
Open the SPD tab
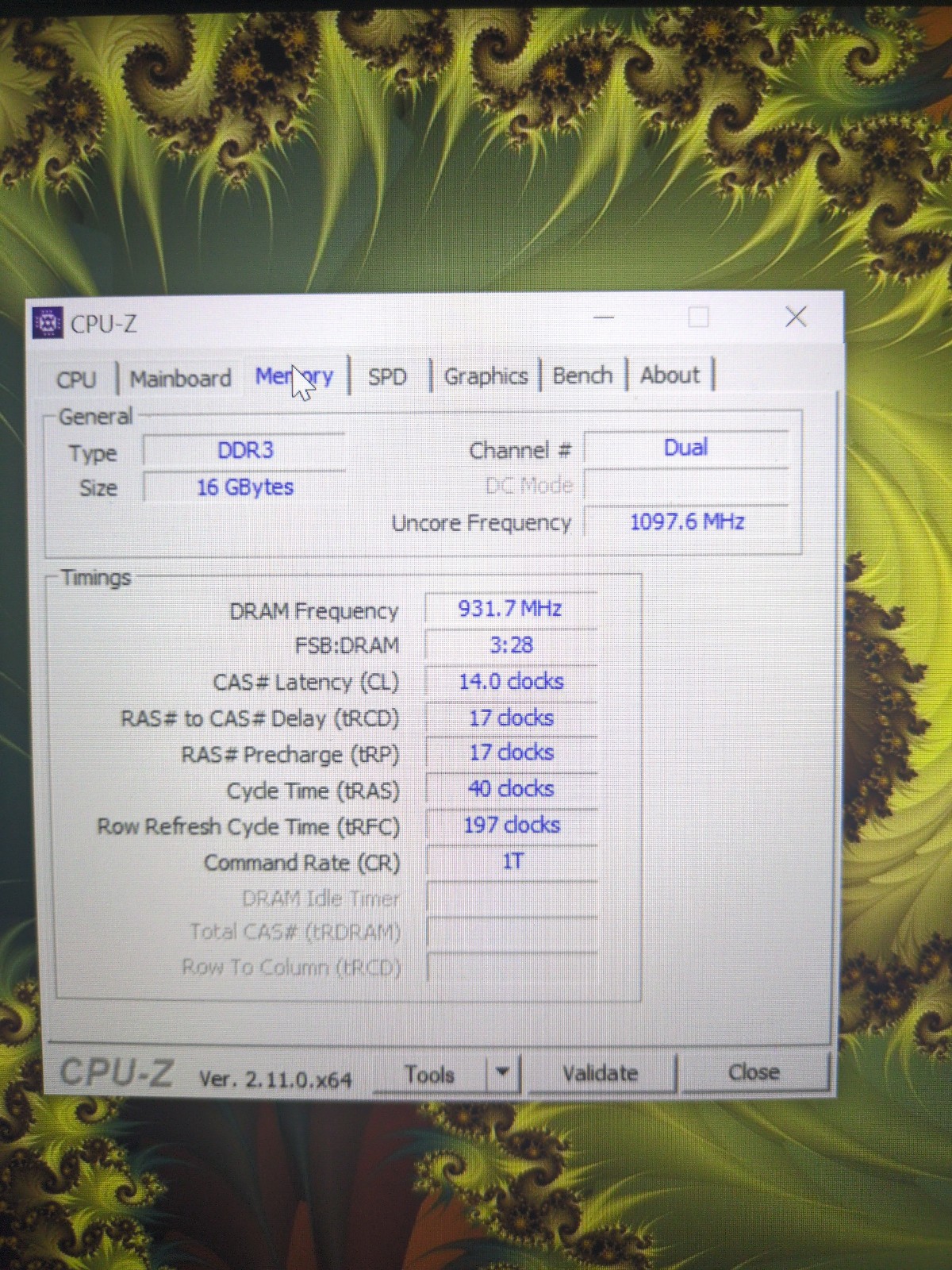click(387, 376)
